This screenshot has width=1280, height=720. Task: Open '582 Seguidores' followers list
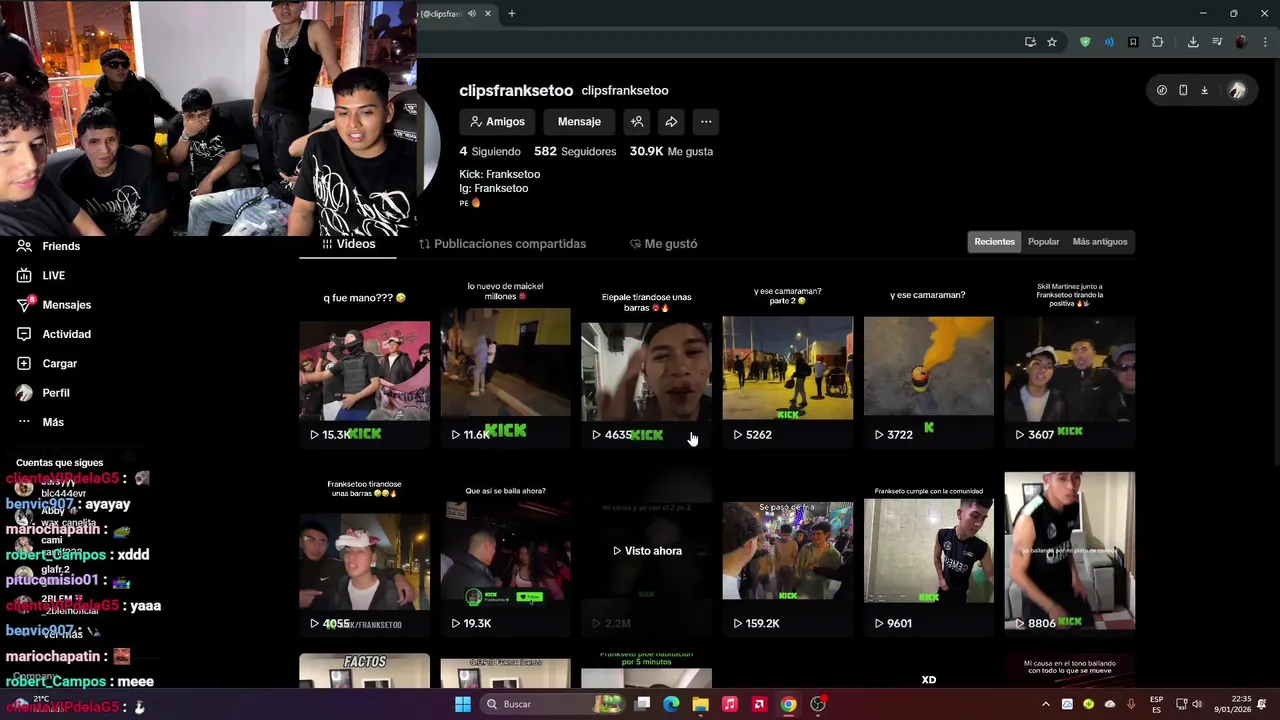coord(575,152)
